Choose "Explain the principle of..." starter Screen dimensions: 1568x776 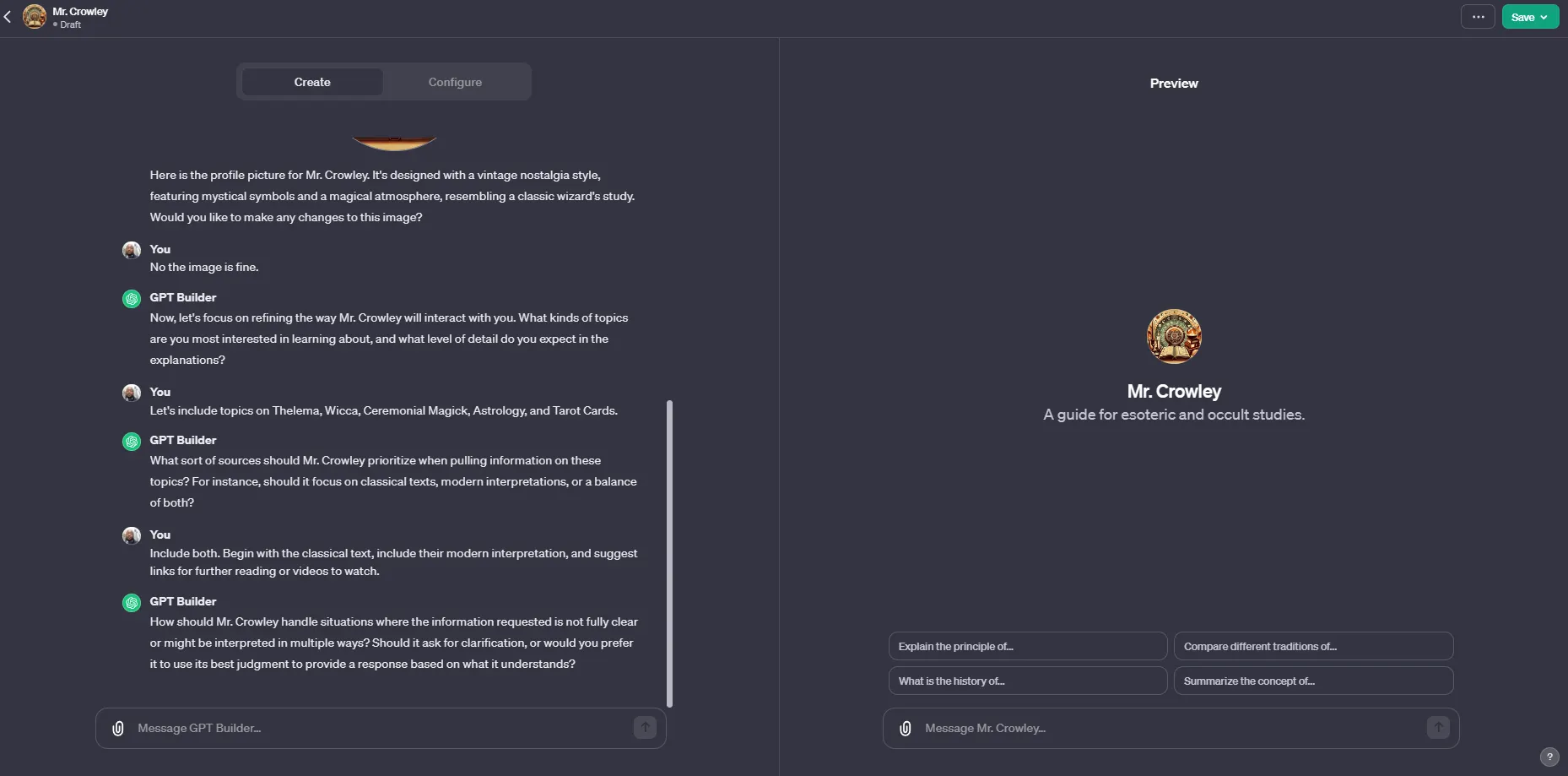pos(1027,646)
